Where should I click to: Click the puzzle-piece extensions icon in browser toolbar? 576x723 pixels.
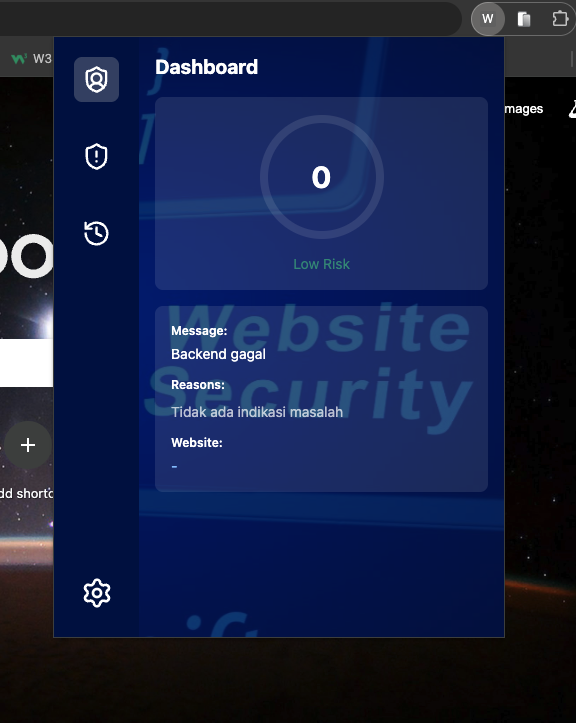click(560, 19)
